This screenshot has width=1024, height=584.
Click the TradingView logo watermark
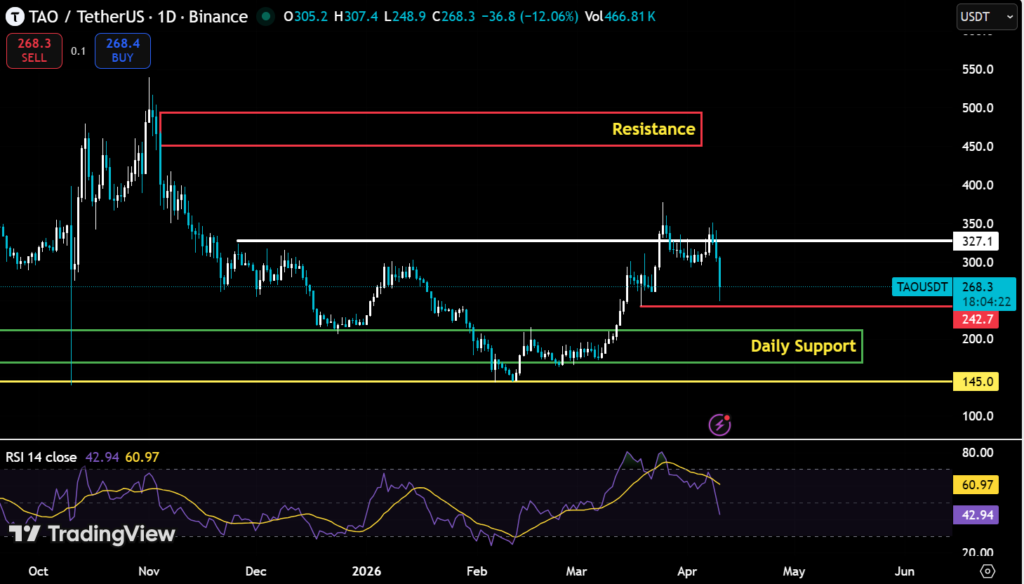click(88, 534)
